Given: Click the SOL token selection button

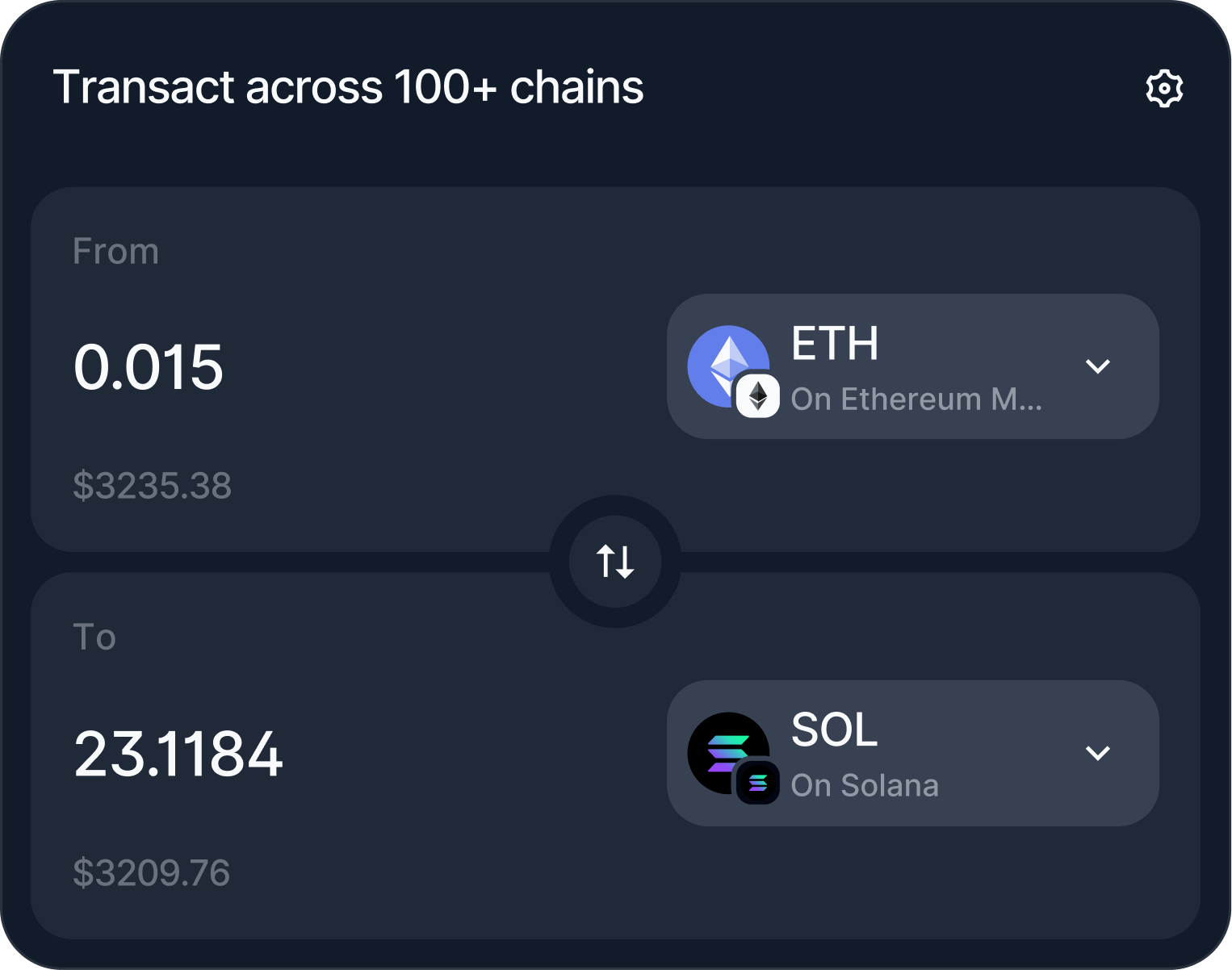Looking at the screenshot, I should pyautogui.click(x=912, y=752).
